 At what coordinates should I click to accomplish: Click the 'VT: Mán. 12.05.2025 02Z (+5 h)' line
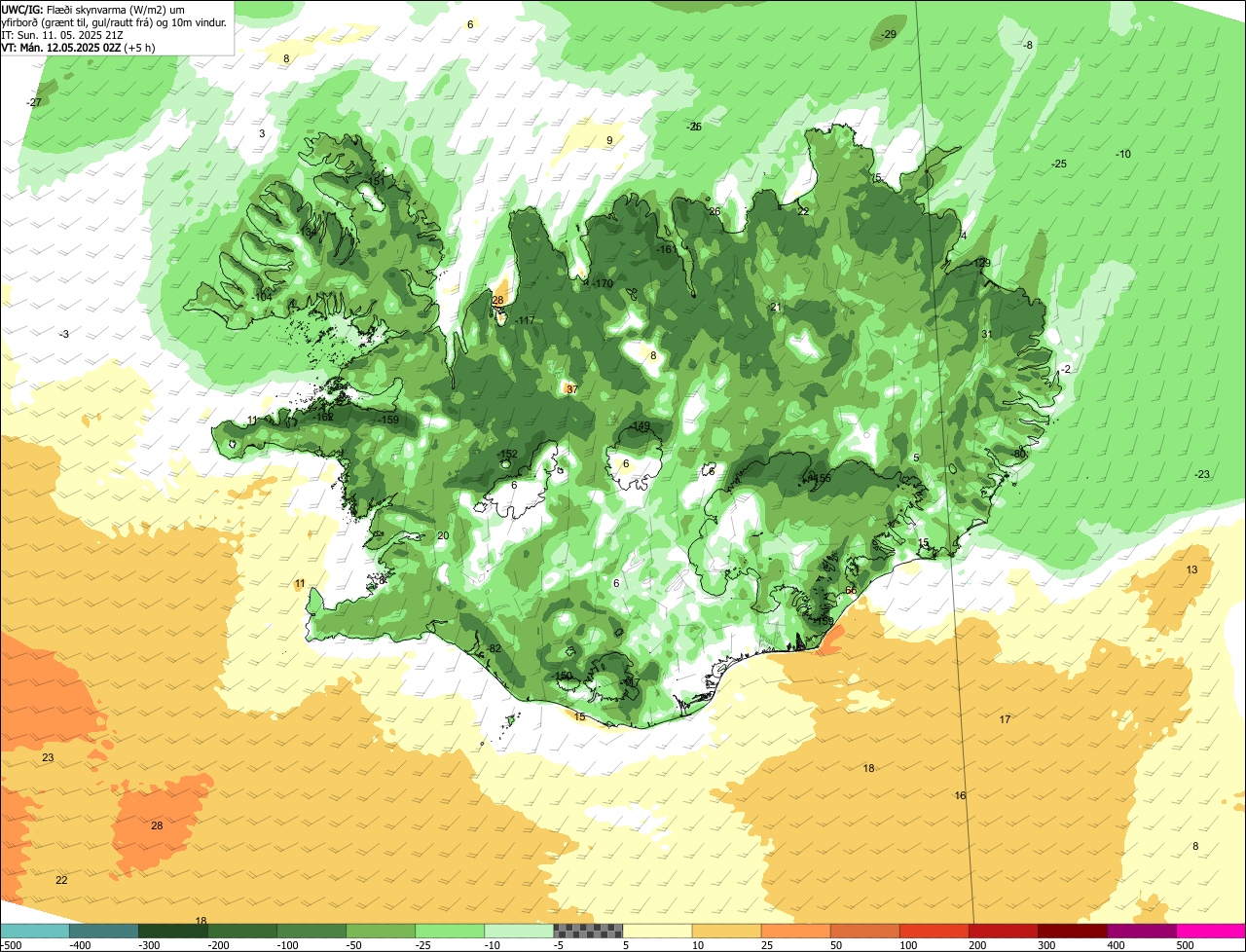79,47
